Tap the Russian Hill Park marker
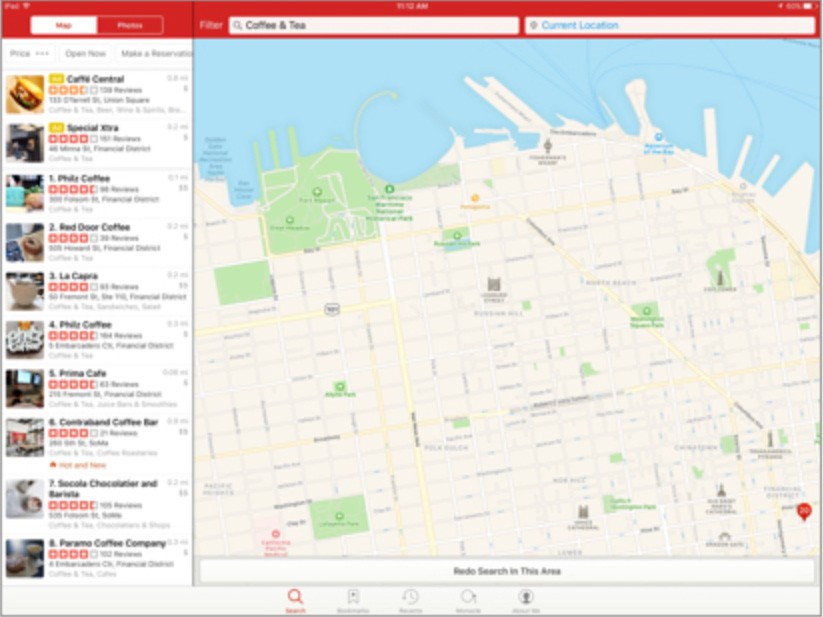The height and width of the screenshot is (617, 823). (x=457, y=236)
